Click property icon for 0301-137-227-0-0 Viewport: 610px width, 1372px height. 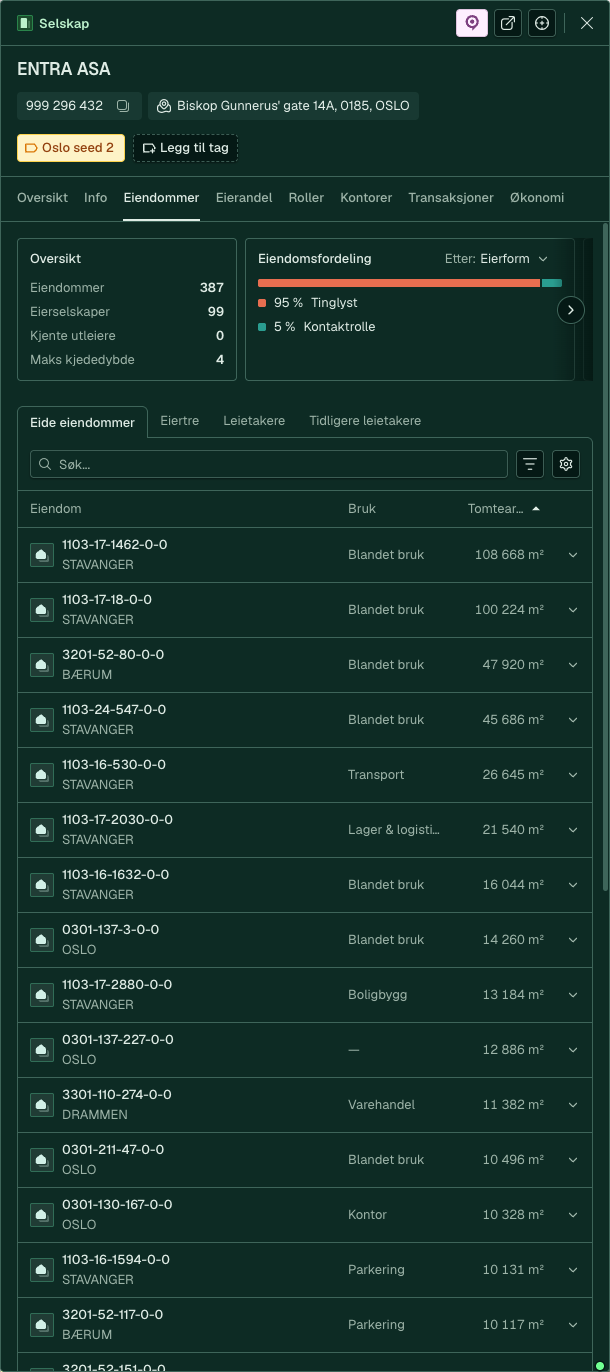pyautogui.click(x=42, y=1050)
